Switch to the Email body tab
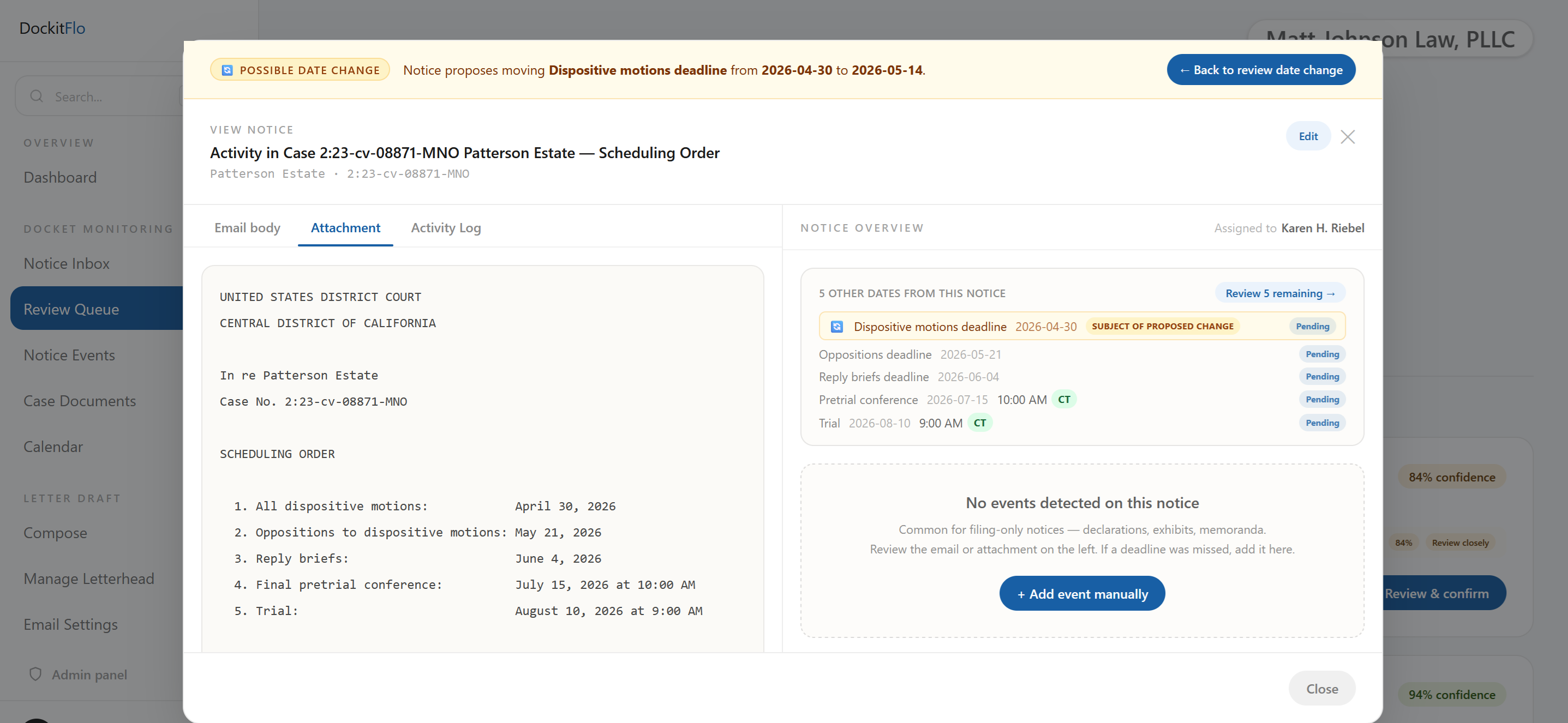The height and width of the screenshot is (723, 1568). coord(247,227)
